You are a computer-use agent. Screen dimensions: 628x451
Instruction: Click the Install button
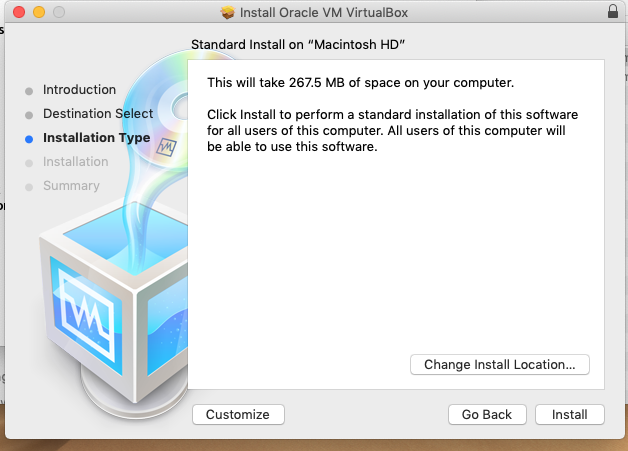point(570,414)
